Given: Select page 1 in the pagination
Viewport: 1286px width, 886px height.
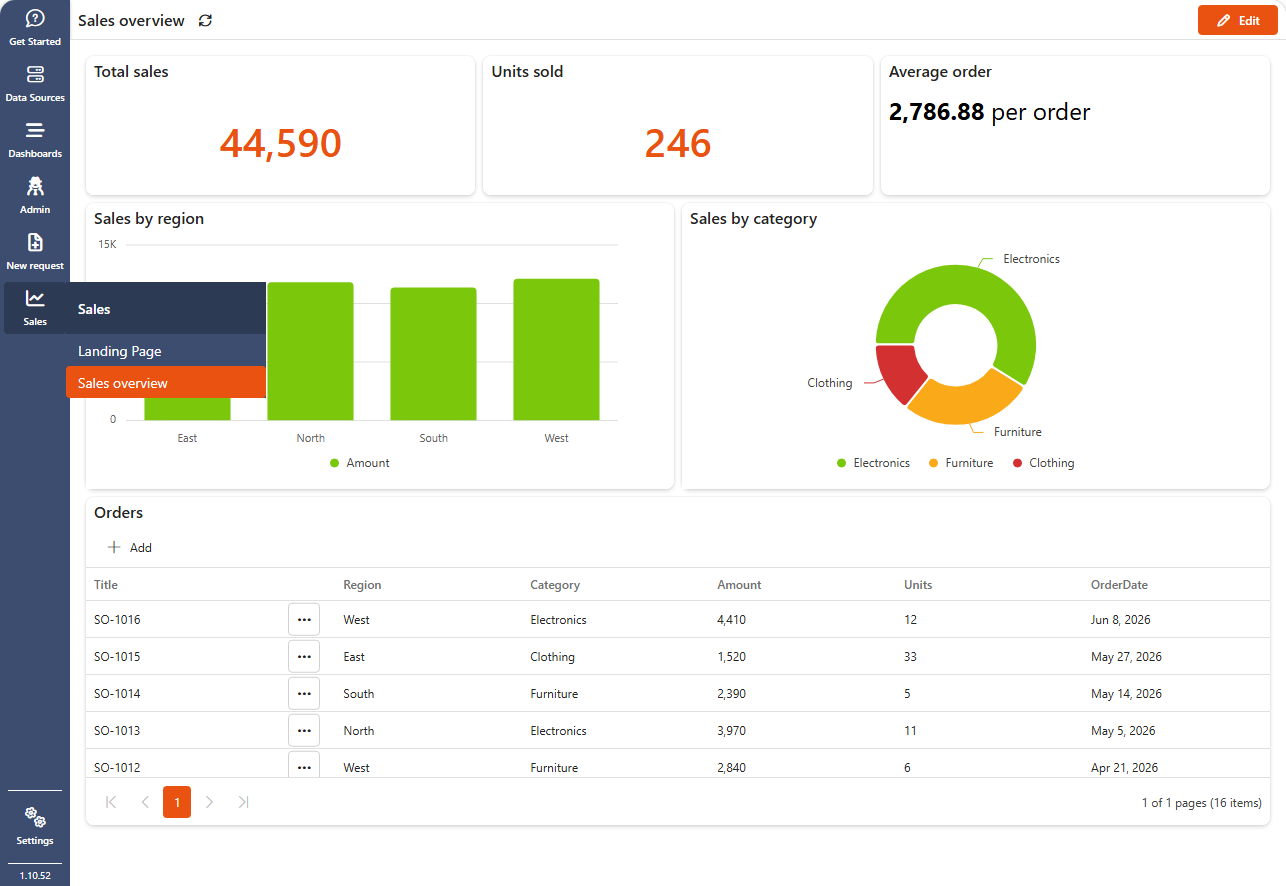Looking at the screenshot, I should pos(177,802).
